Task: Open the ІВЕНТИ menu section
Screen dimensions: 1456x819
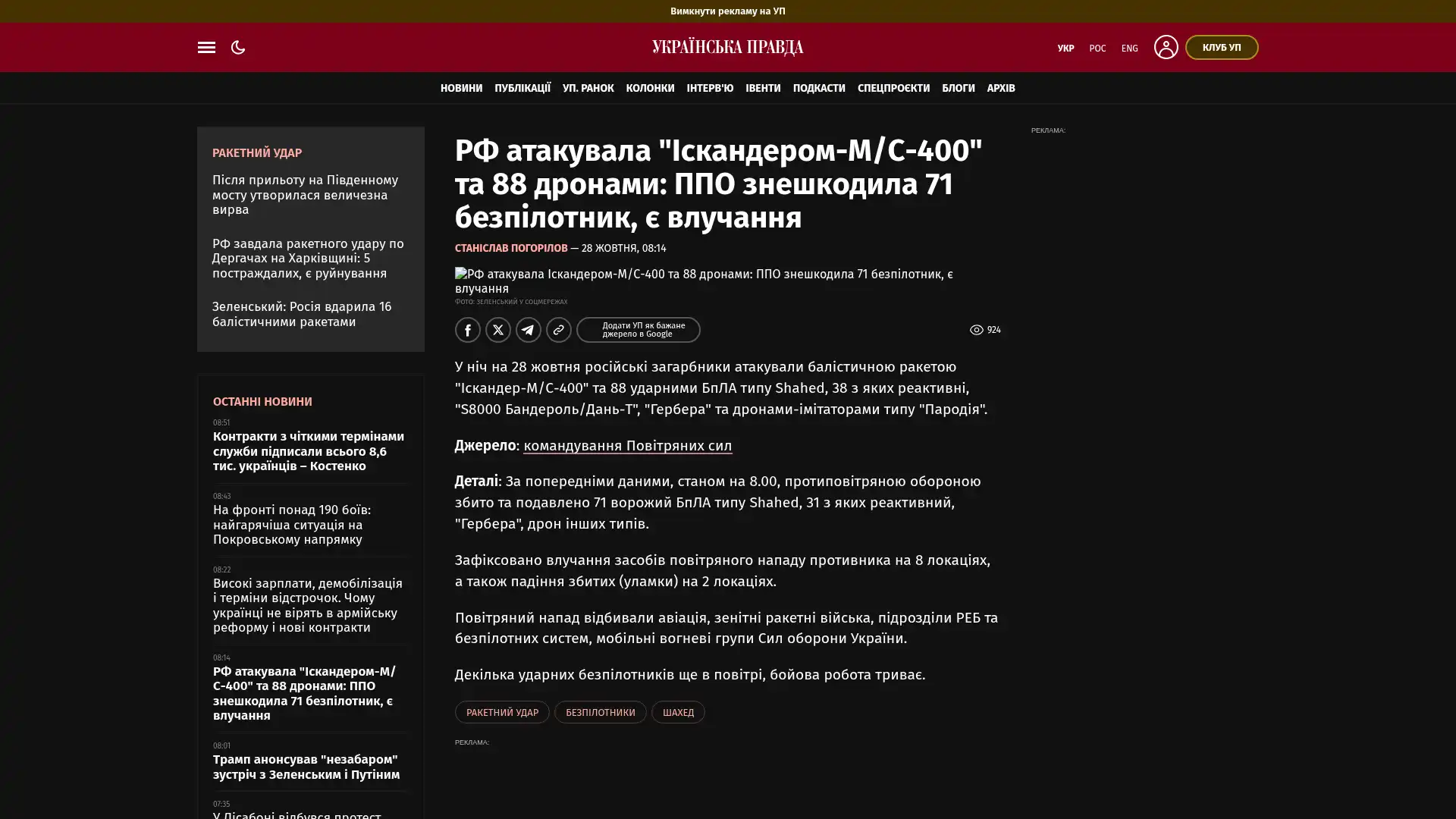Action: coord(763,88)
